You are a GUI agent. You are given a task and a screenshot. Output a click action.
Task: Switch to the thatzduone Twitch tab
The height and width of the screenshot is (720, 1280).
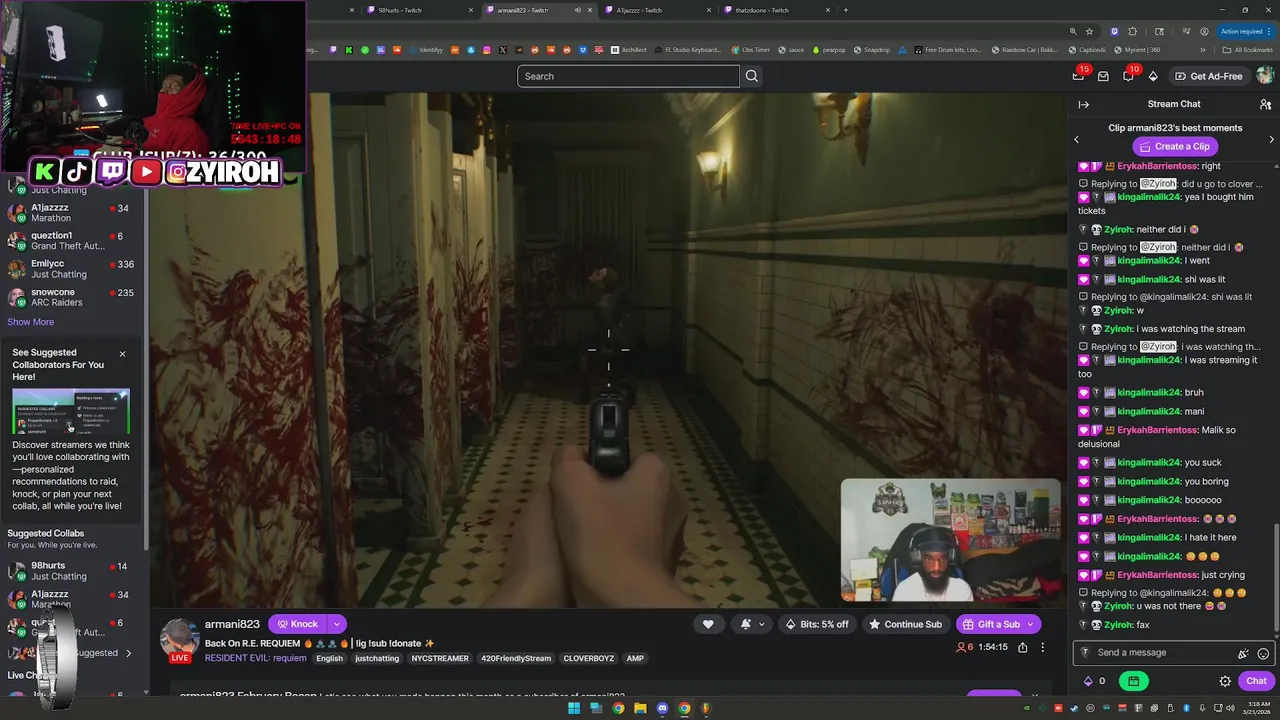776,10
